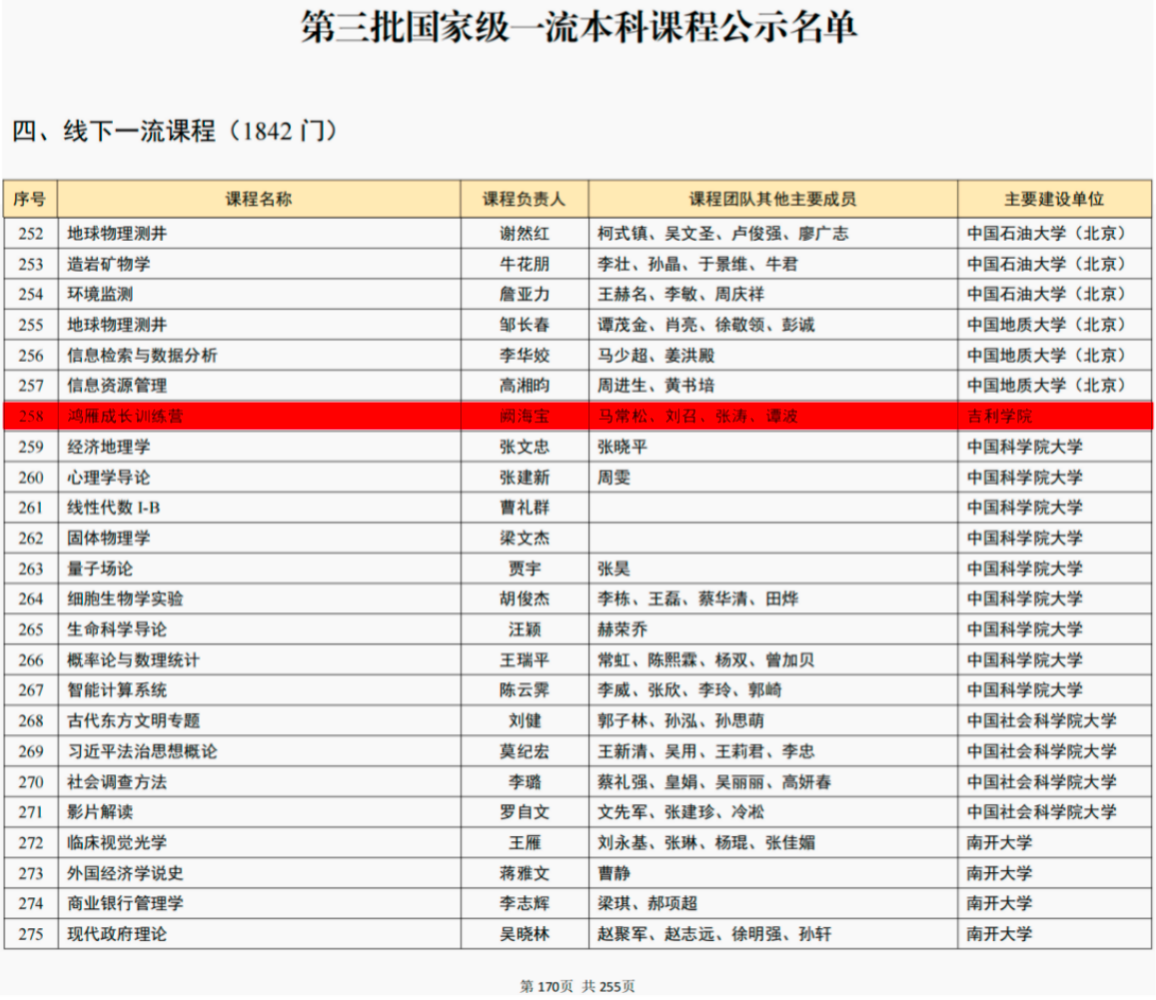Viewport: 1156px width, 1000px height.
Task: Click course leader 阙海宝 in red row
Action: tap(524, 416)
